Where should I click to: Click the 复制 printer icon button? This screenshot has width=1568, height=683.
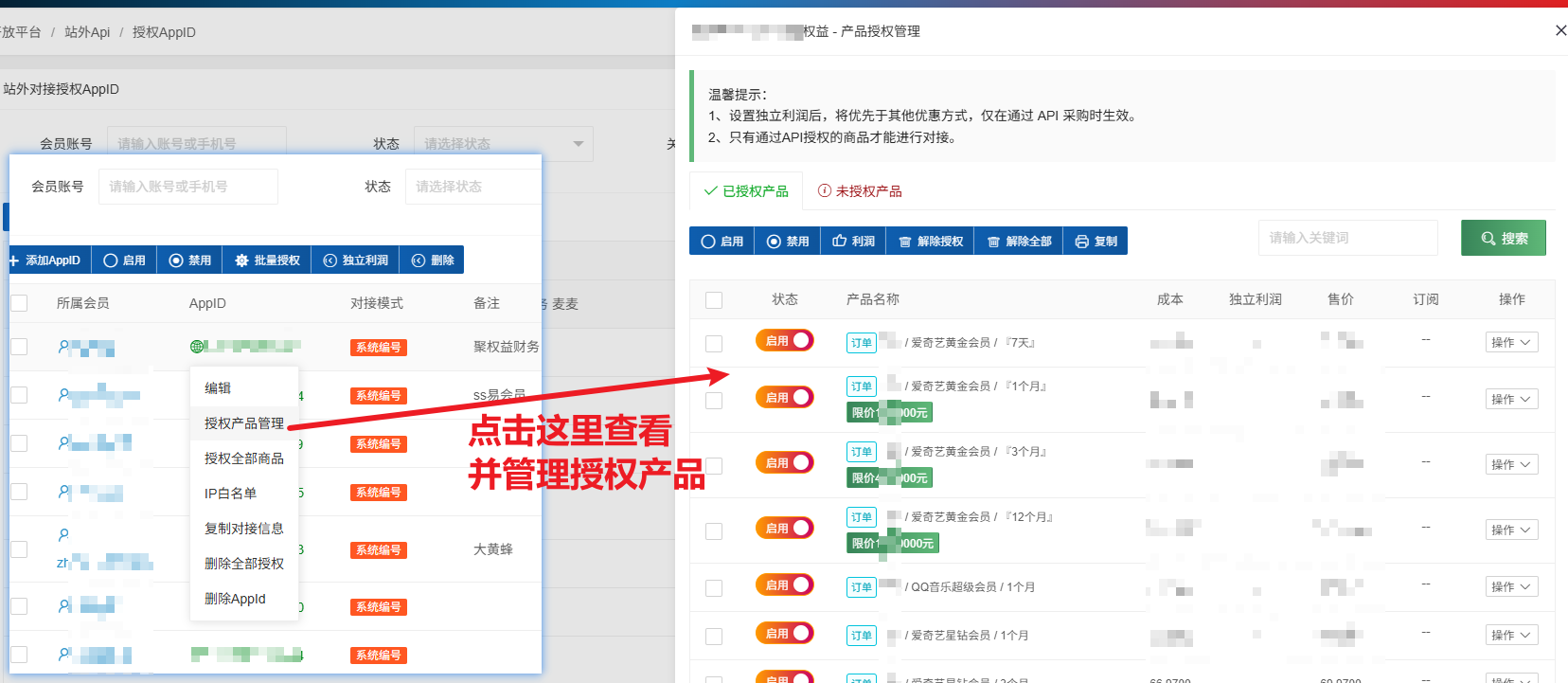1096,242
